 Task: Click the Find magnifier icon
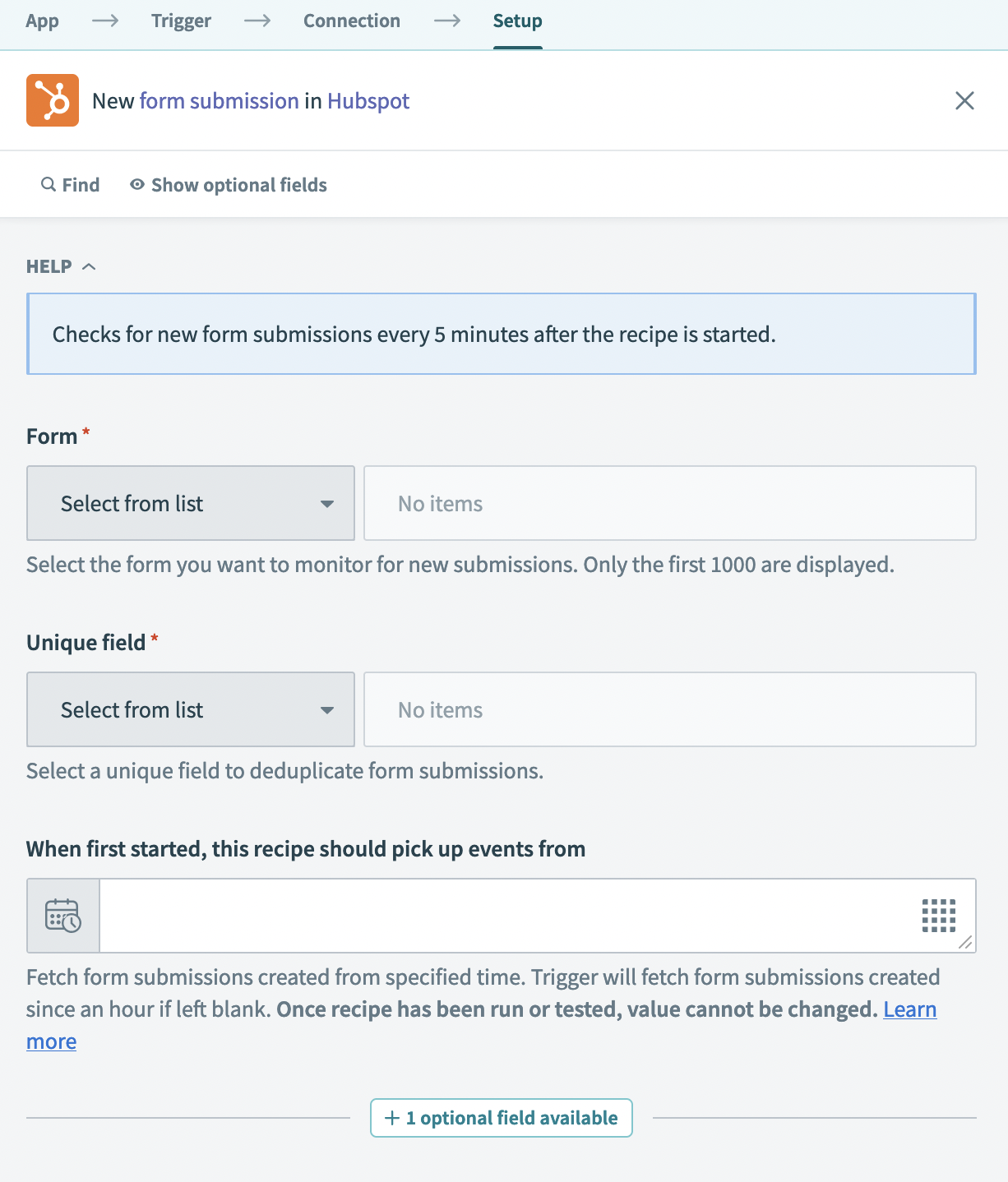[47, 184]
